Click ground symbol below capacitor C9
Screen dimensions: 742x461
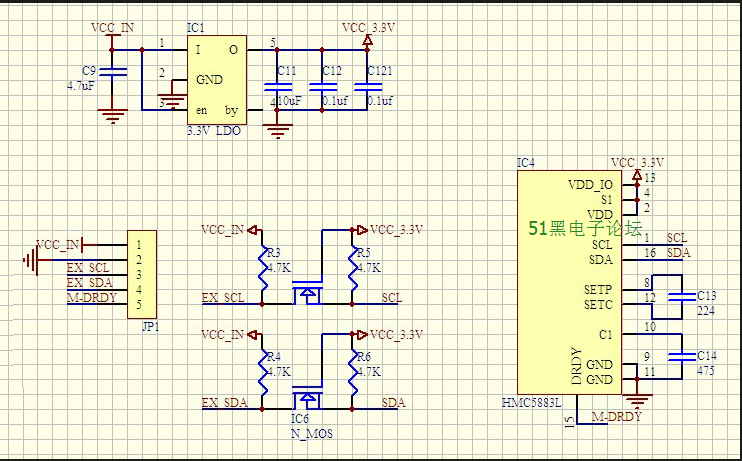pyautogui.click(x=112, y=116)
